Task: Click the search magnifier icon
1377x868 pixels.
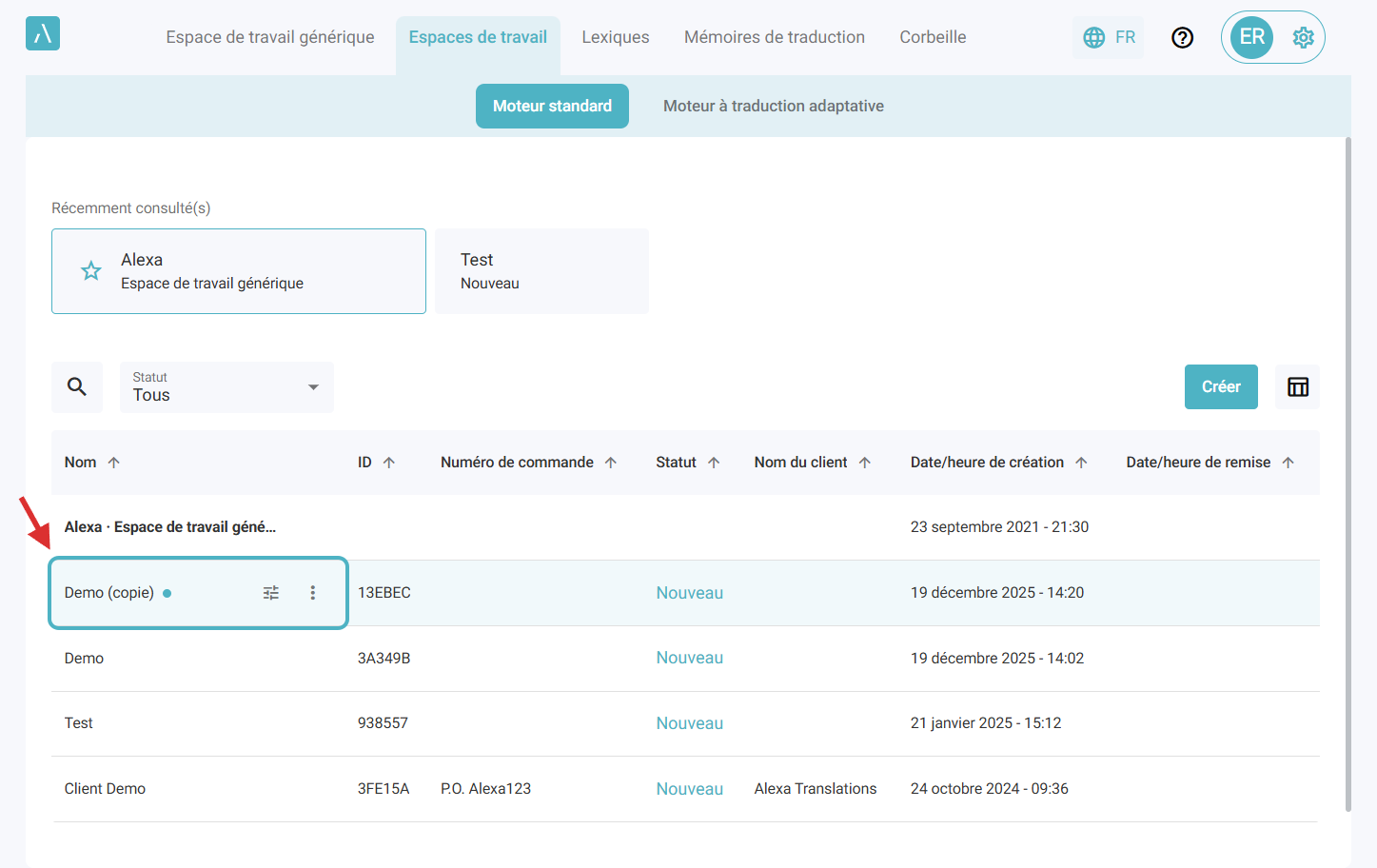Action: (77, 386)
